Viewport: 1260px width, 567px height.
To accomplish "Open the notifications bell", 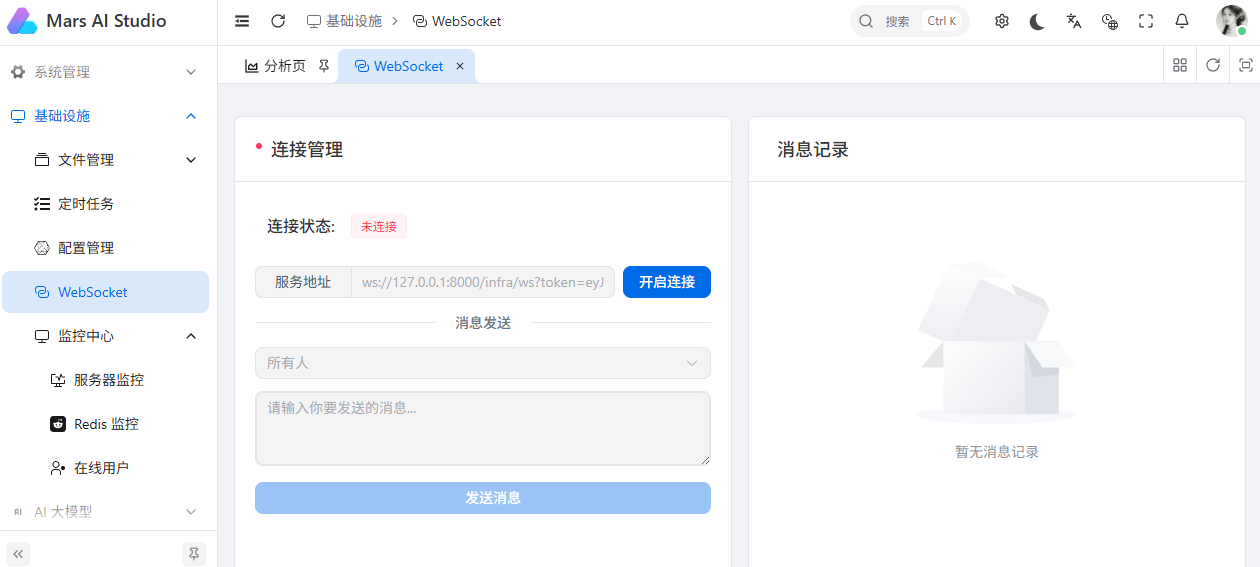I will (x=1182, y=21).
